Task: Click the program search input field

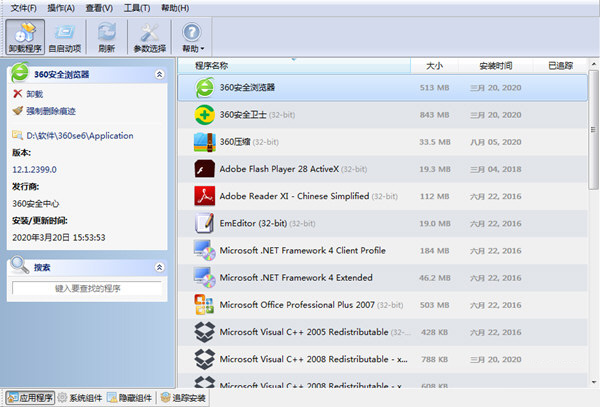Action: pos(87,288)
